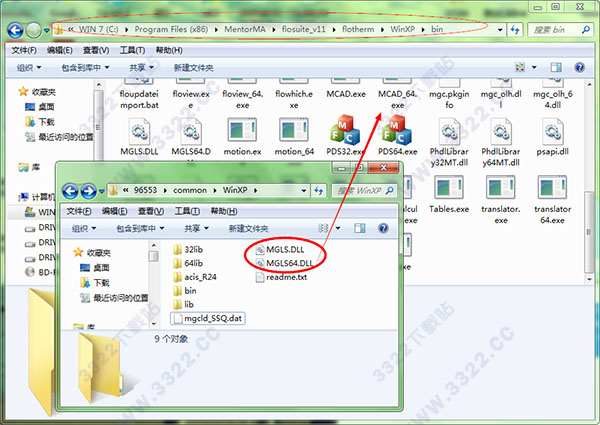Image resolution: width=600 pixels, height=425 pixels.
Task: Open the 文件(F) menu in the bin window
Action: pyautogui.click(x=24, y=50)
